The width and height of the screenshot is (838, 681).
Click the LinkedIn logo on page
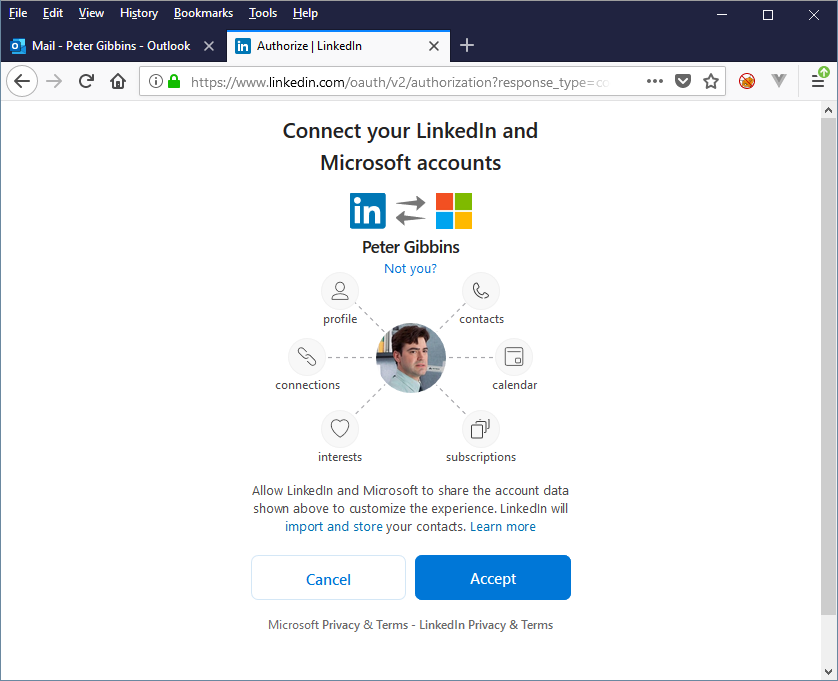[368, 211]
